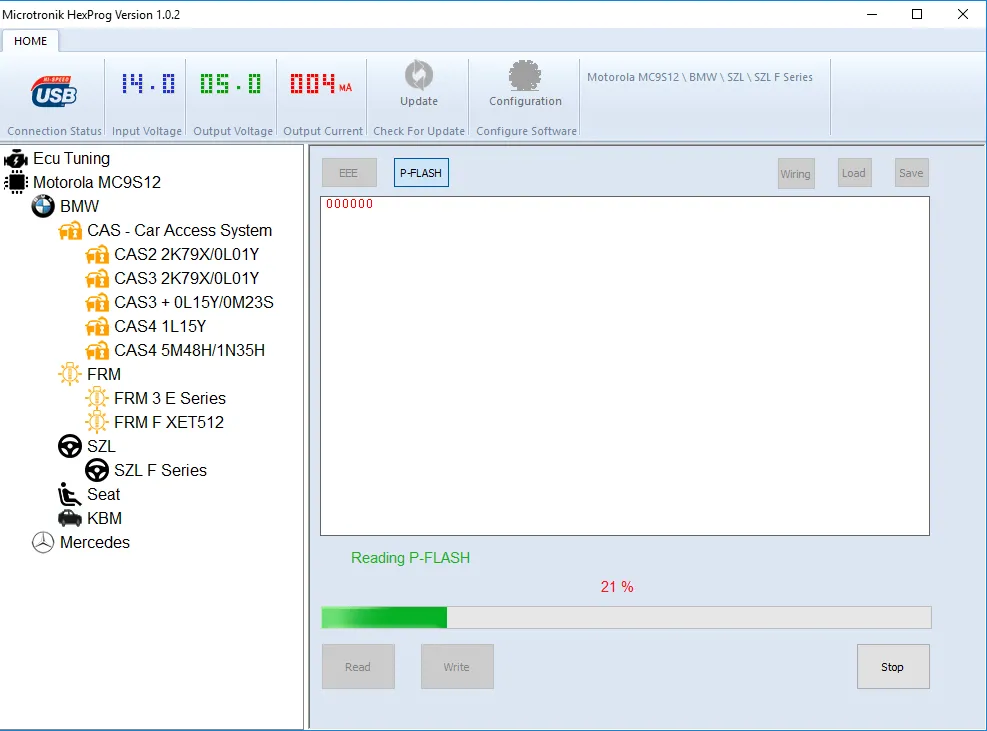Click the icon for CAS4 1L15Y
The width and height of the screenshot is (987, 731).
97,326
